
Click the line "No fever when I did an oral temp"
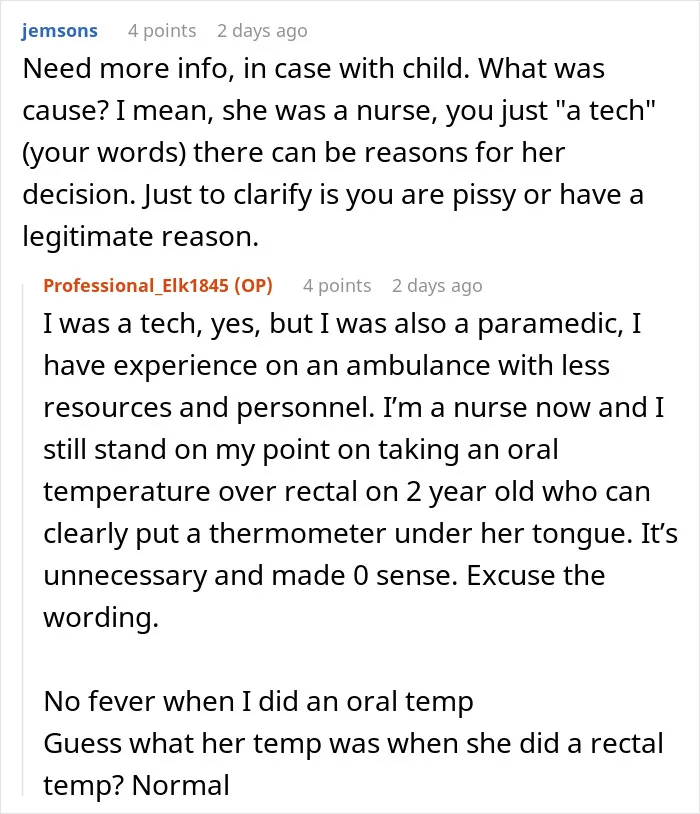coord(259,702)
